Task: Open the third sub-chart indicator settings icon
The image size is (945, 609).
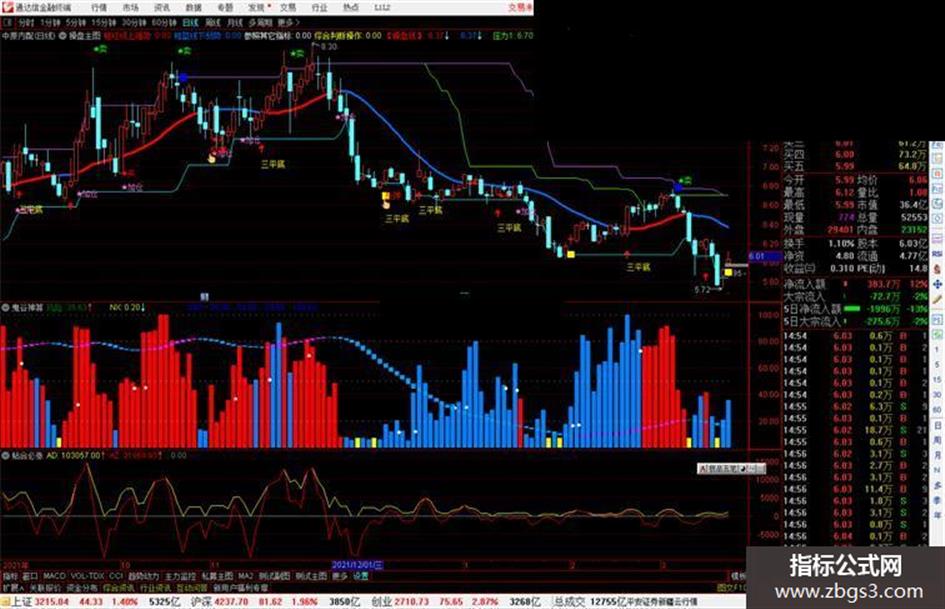Action: point(5,456)
